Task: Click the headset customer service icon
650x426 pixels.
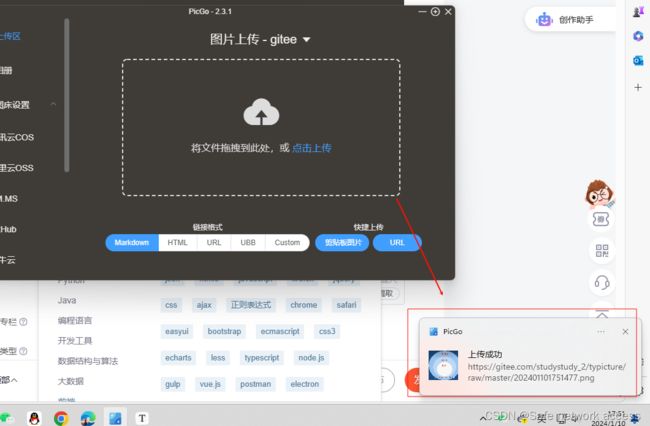Action: click(x=601, y=283)
